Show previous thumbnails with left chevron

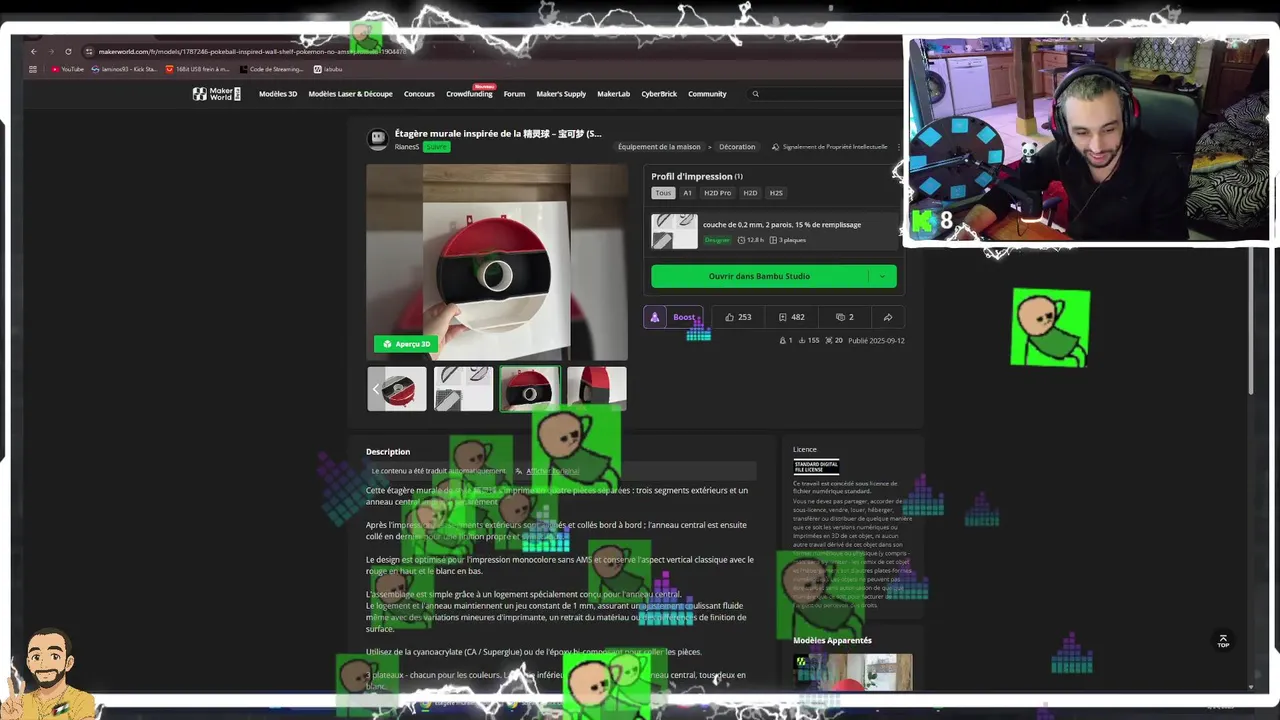pos(376,389)
